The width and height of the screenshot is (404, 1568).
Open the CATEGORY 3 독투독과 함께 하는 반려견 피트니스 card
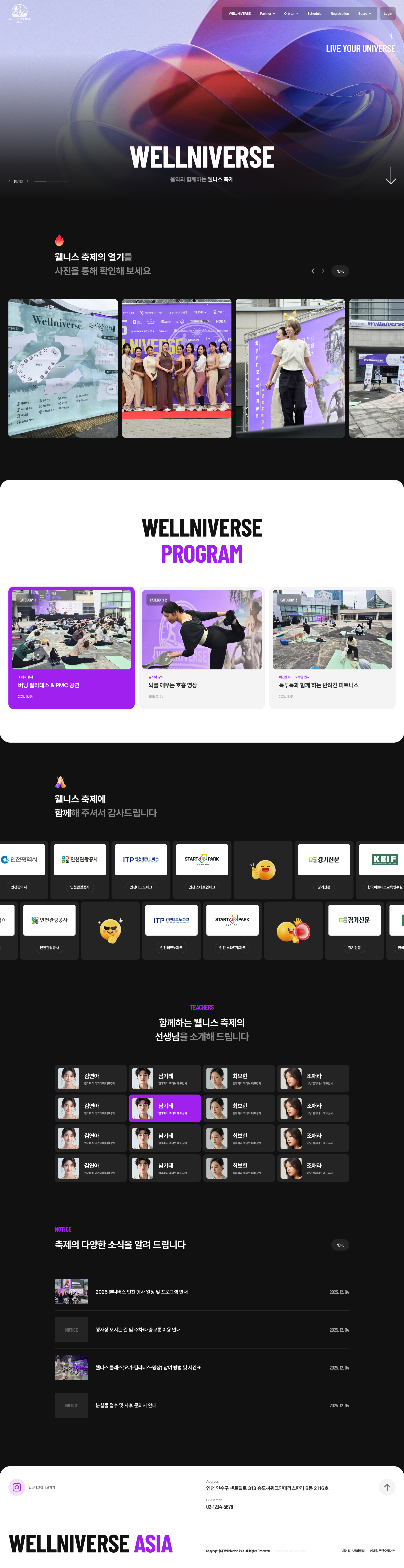point(332,648)
